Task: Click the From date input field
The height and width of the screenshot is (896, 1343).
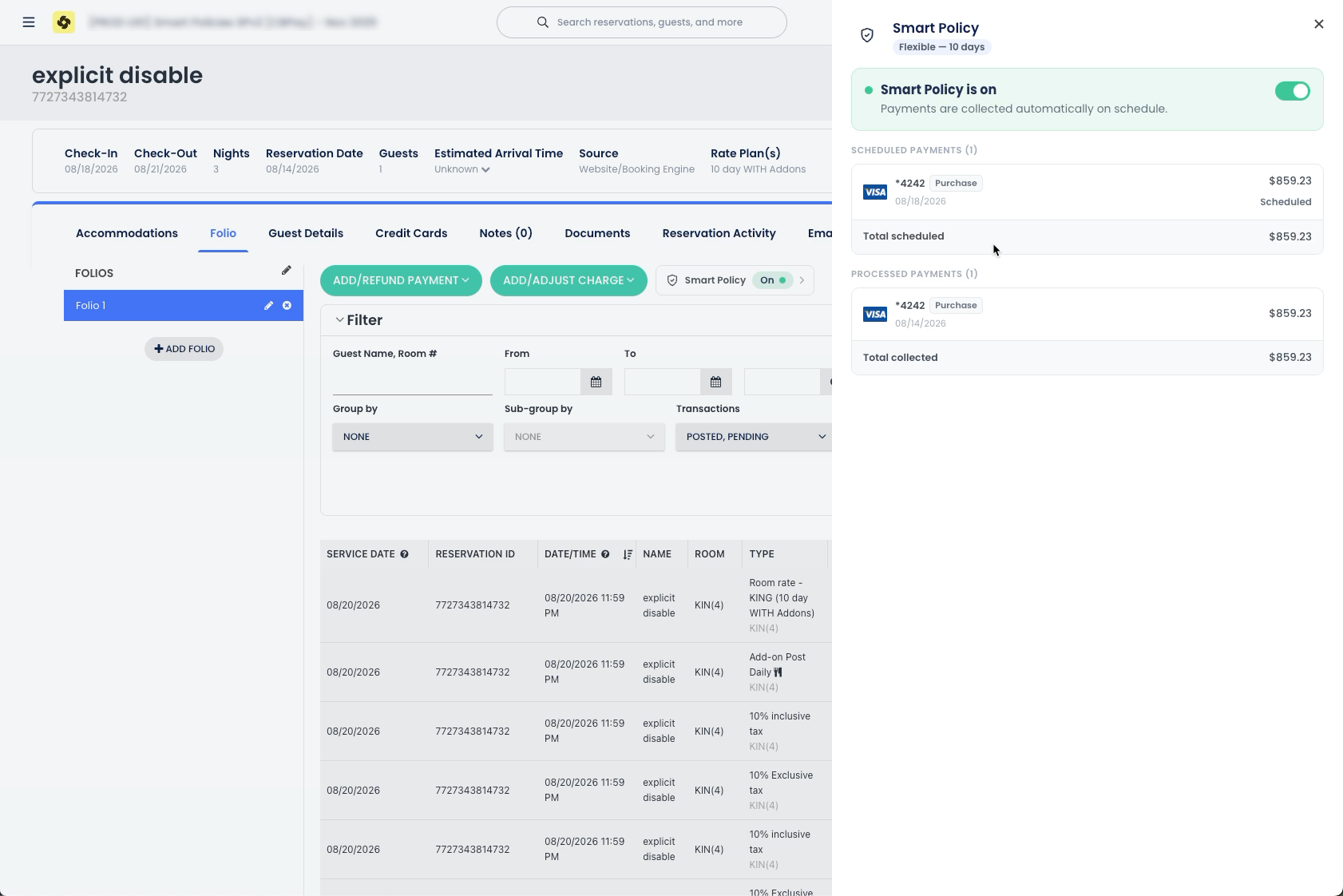Action: pyautogui.click(x=543, y=383)
